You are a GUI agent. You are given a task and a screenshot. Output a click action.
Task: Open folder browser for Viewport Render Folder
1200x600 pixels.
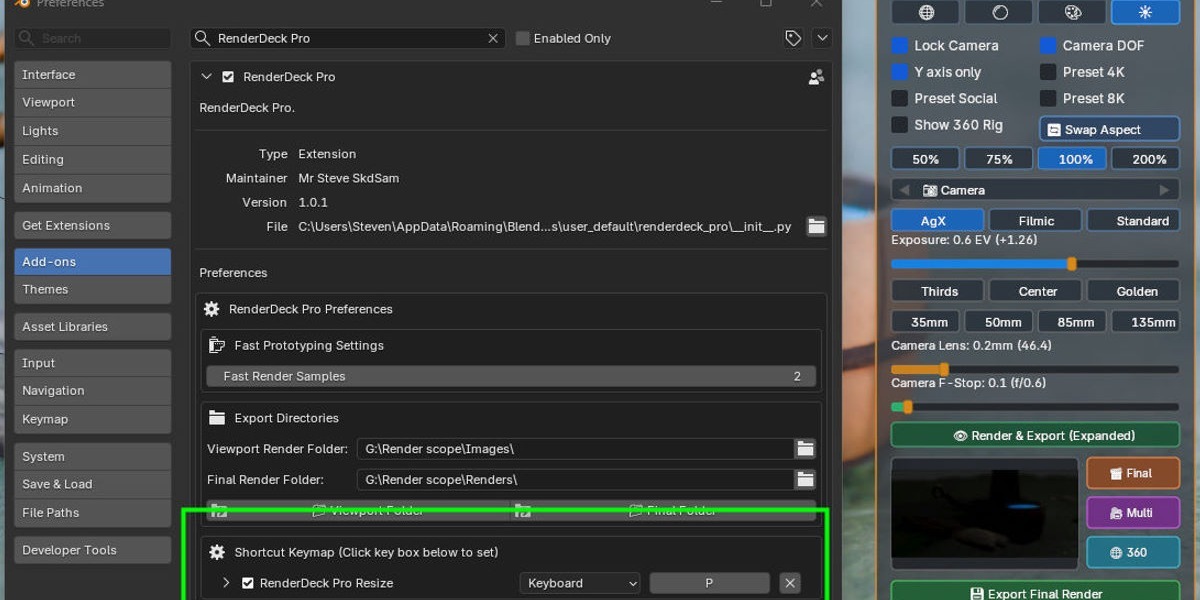(x=805, y=449)
